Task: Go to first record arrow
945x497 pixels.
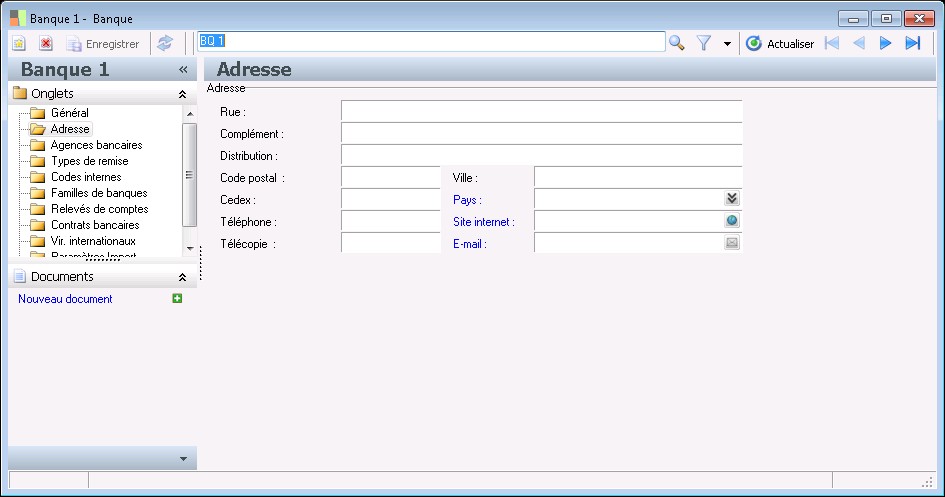Action: pyautogui.click(x=832, y=43)
